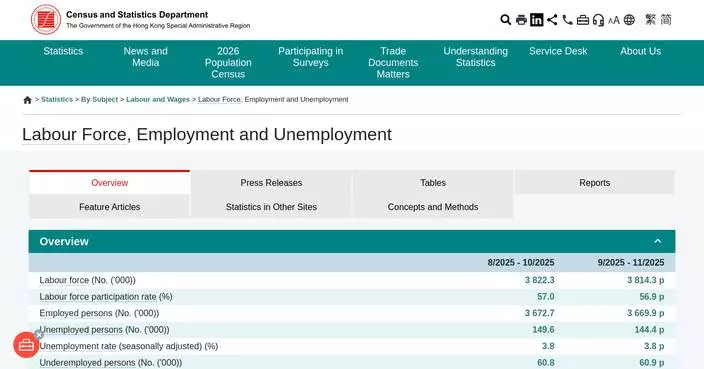
Task: Open the LinkedIn icon link
Action: click(x=537, y=20)
